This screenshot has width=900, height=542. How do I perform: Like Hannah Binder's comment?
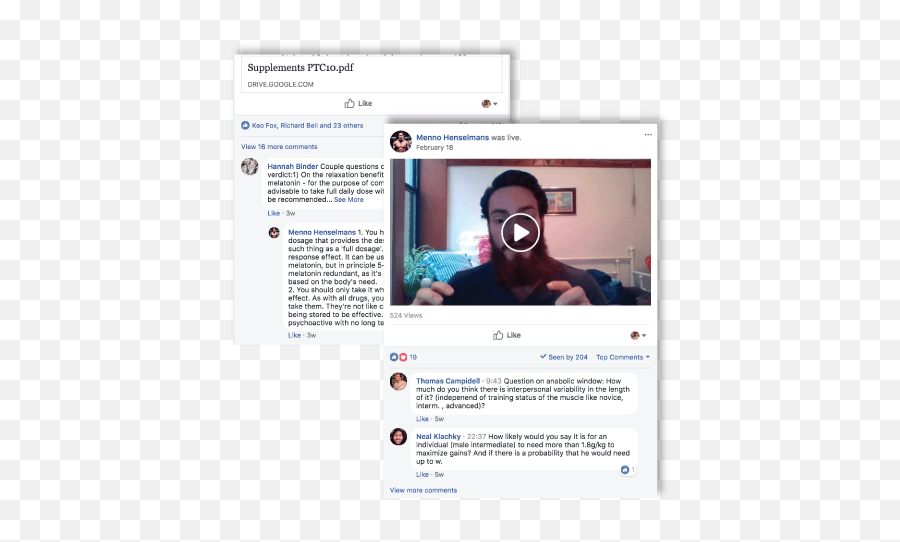tap(274, 214)
